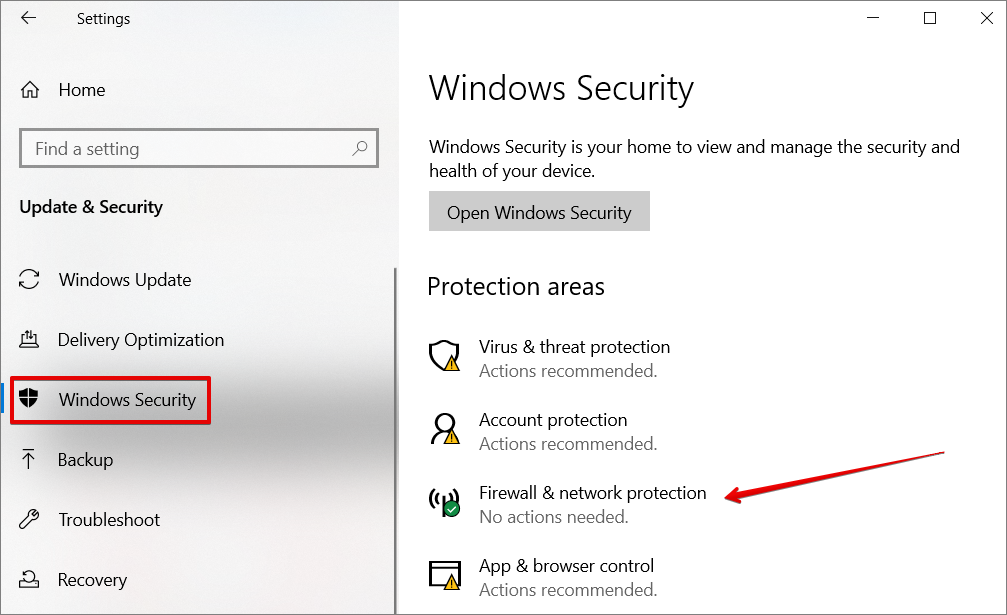This screenshot has width=1007, height=615.
Task: Click the Recovery person icon
Action: [x=30, y=580]
